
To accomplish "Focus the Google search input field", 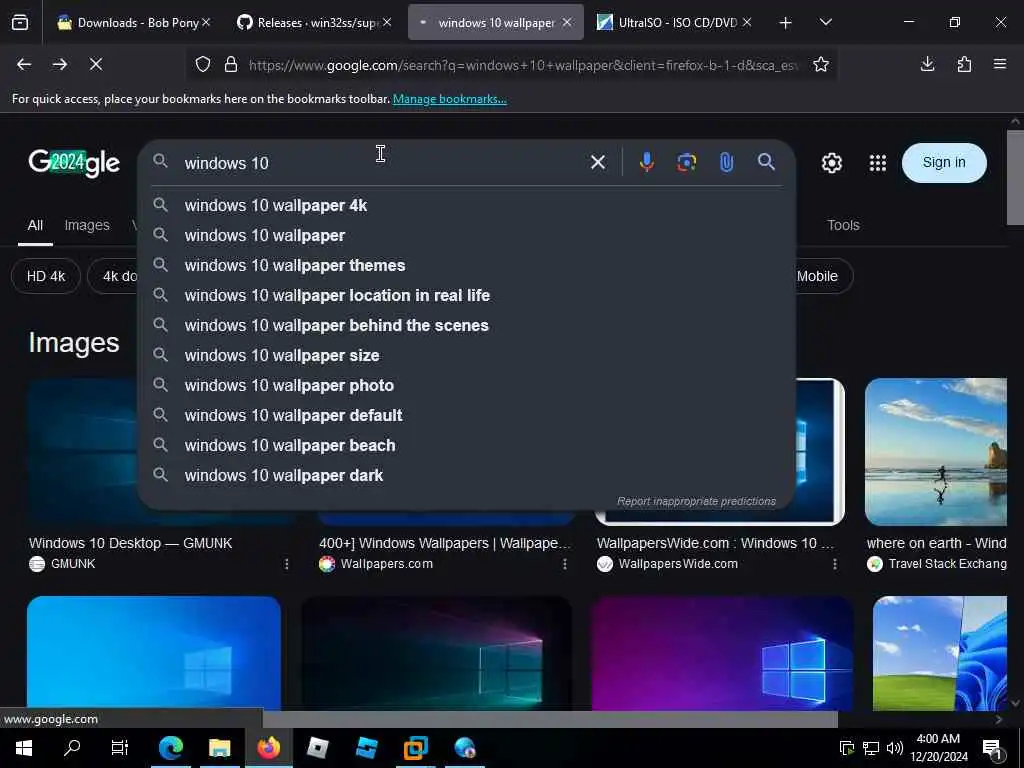I will tap(382, 163).
